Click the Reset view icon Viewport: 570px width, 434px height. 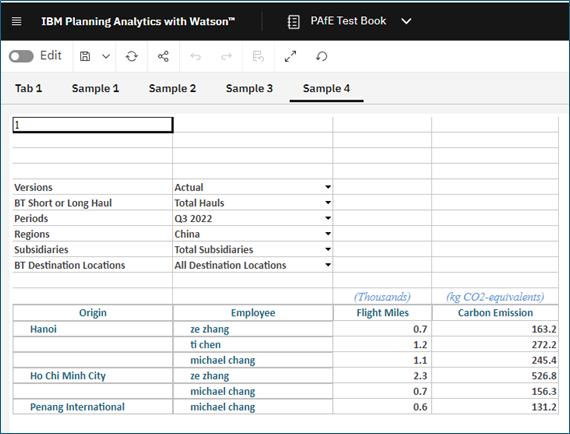[321, 56]
